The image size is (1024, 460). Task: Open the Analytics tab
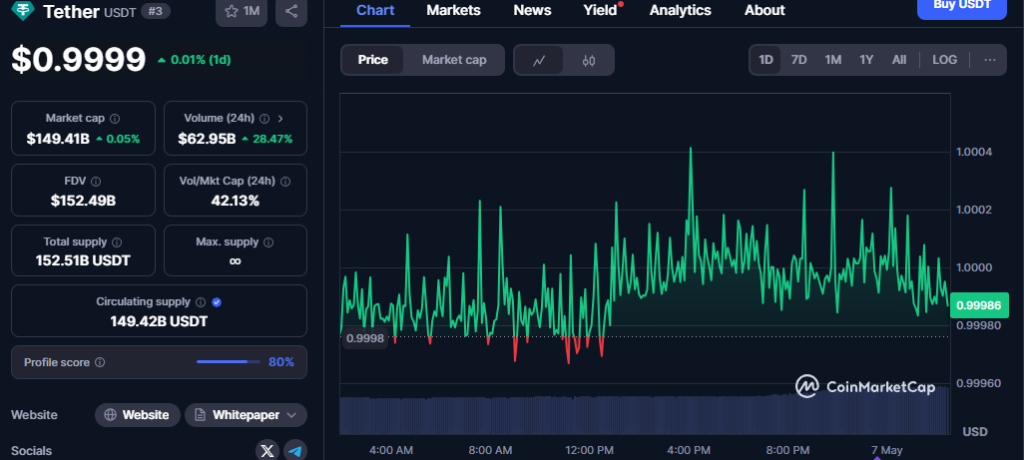(680, 10)
